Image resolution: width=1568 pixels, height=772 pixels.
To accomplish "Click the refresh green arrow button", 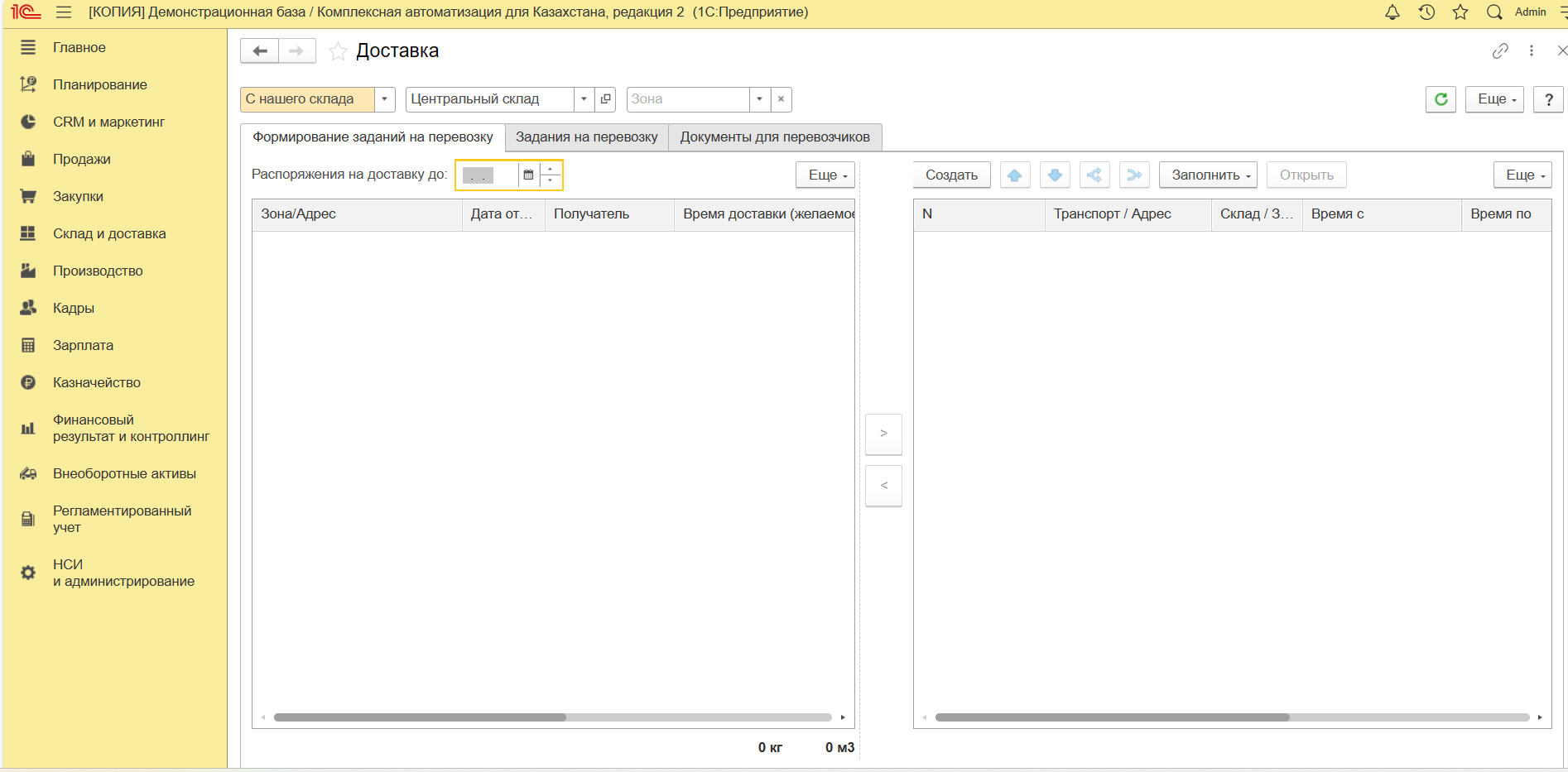I will pyautogui.click(x=1441, y=99).
